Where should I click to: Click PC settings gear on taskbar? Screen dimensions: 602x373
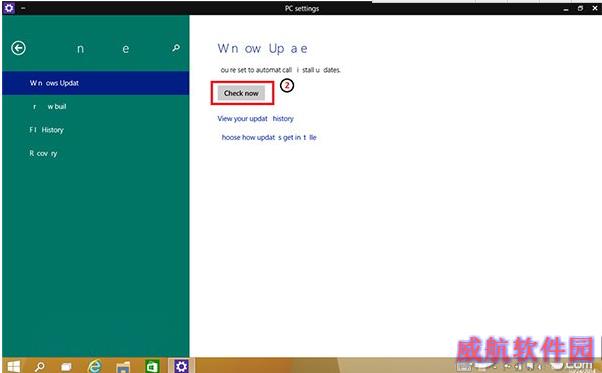pos(181,366)
